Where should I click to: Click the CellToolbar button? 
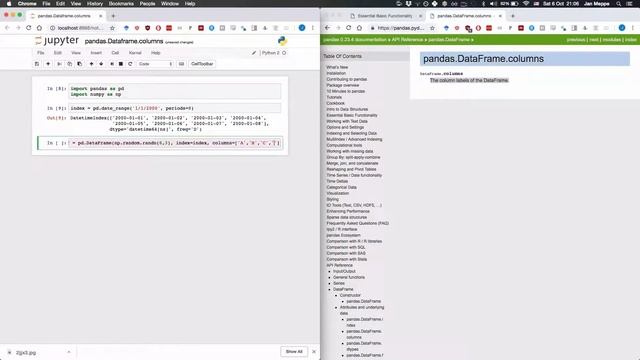pyautogui.click(x=202, y=64)
